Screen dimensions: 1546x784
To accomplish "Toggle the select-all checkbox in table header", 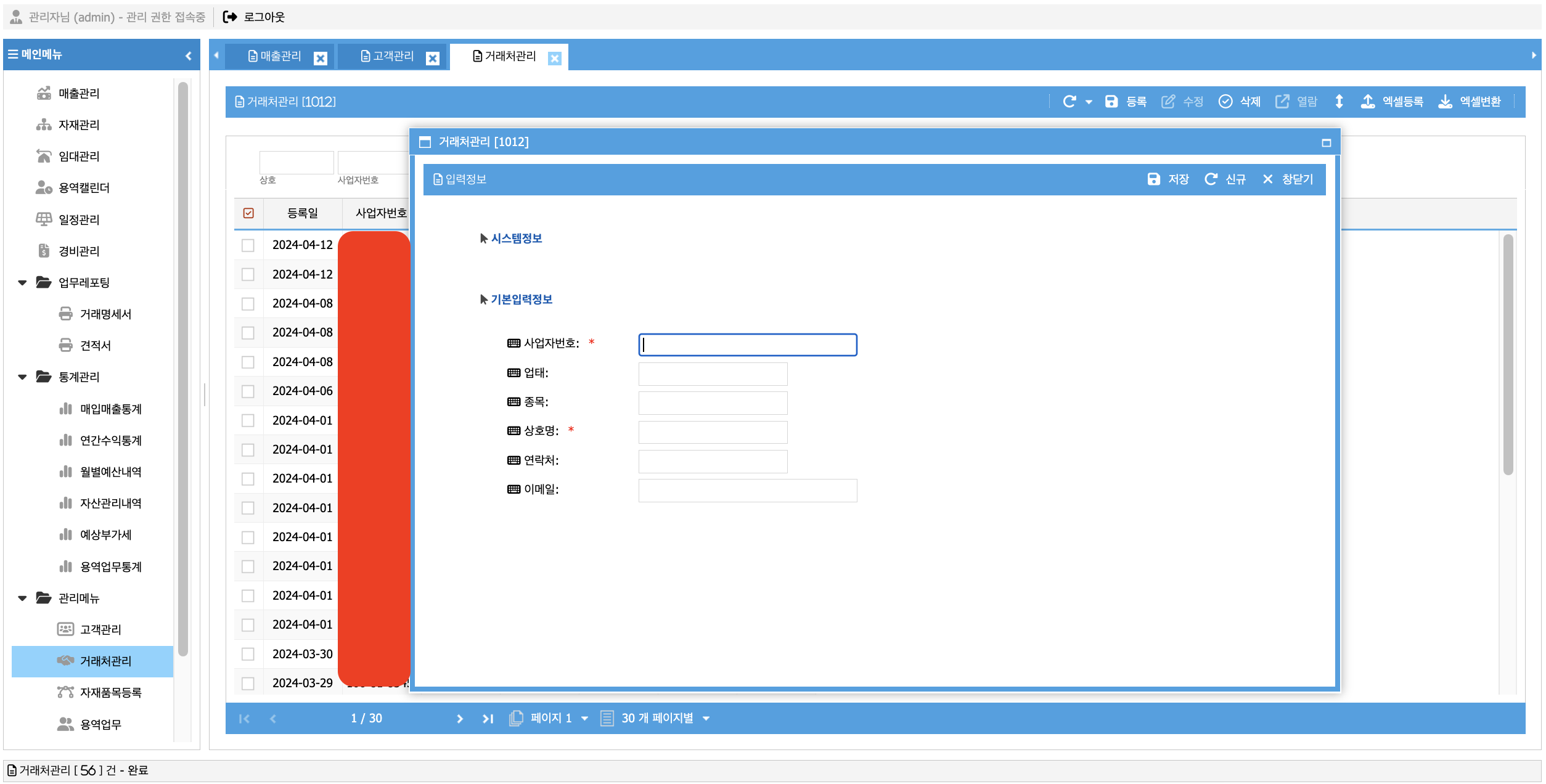I will pos(248,213).
